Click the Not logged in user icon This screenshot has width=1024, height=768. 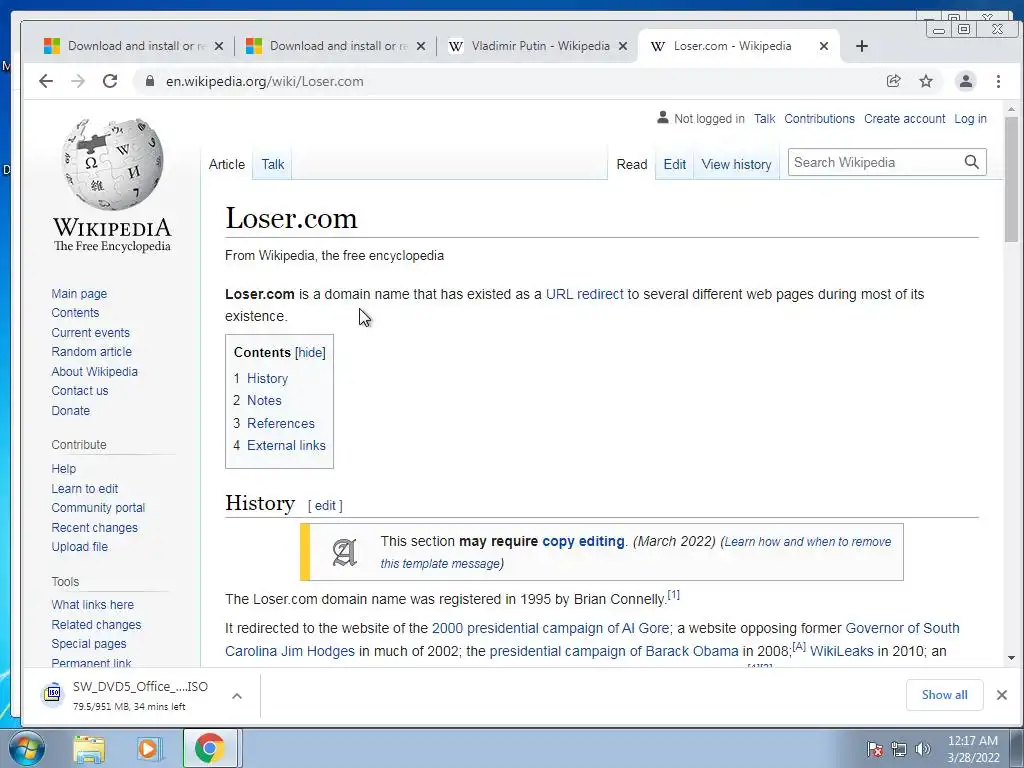coord(662,118)
